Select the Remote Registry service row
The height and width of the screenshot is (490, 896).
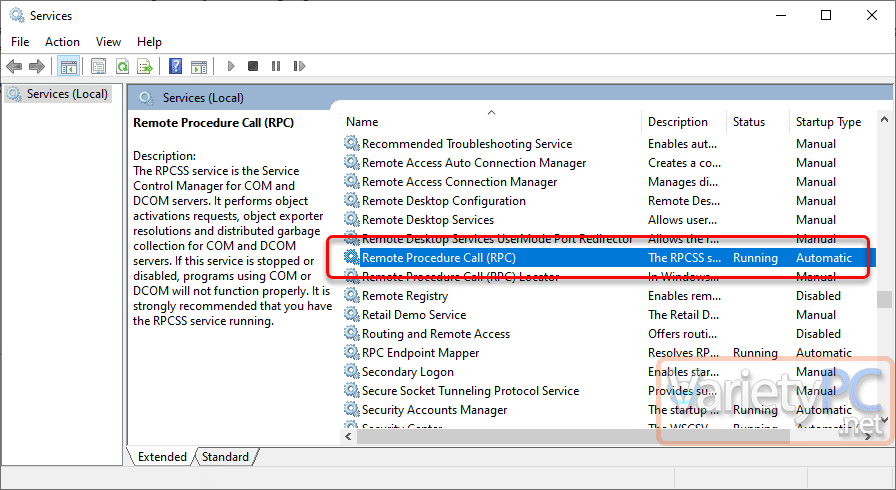point(405,296)
